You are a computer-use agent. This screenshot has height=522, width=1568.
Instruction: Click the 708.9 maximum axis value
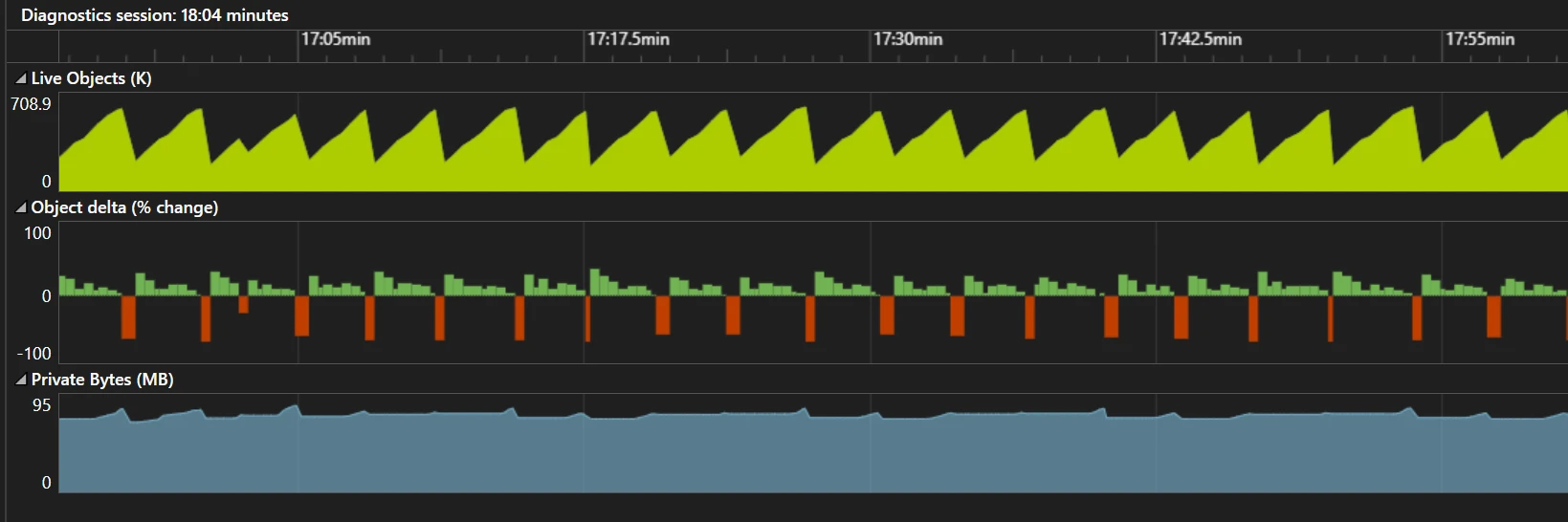tap(31, 104)
